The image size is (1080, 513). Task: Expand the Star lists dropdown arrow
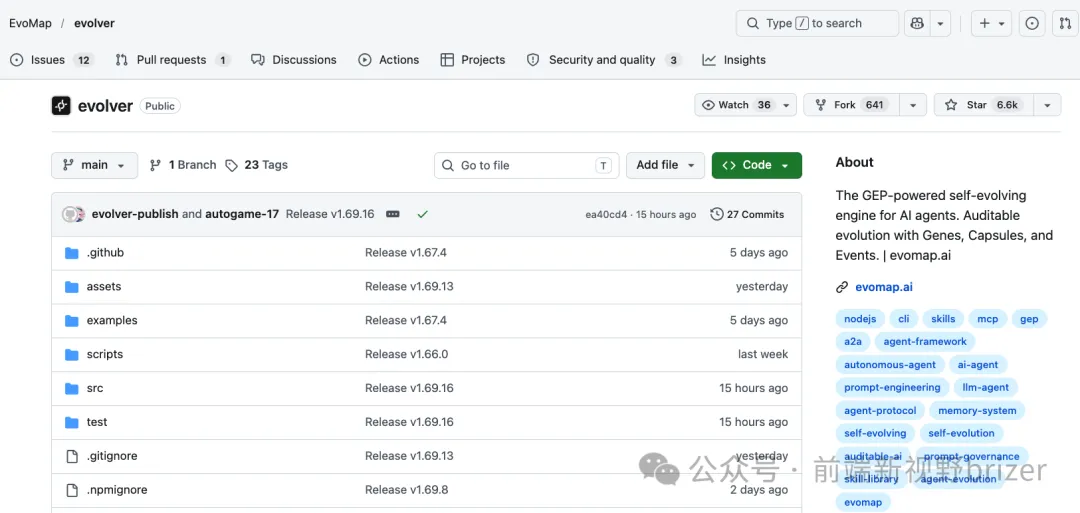pyautogui.click(x=1048, y=105)
